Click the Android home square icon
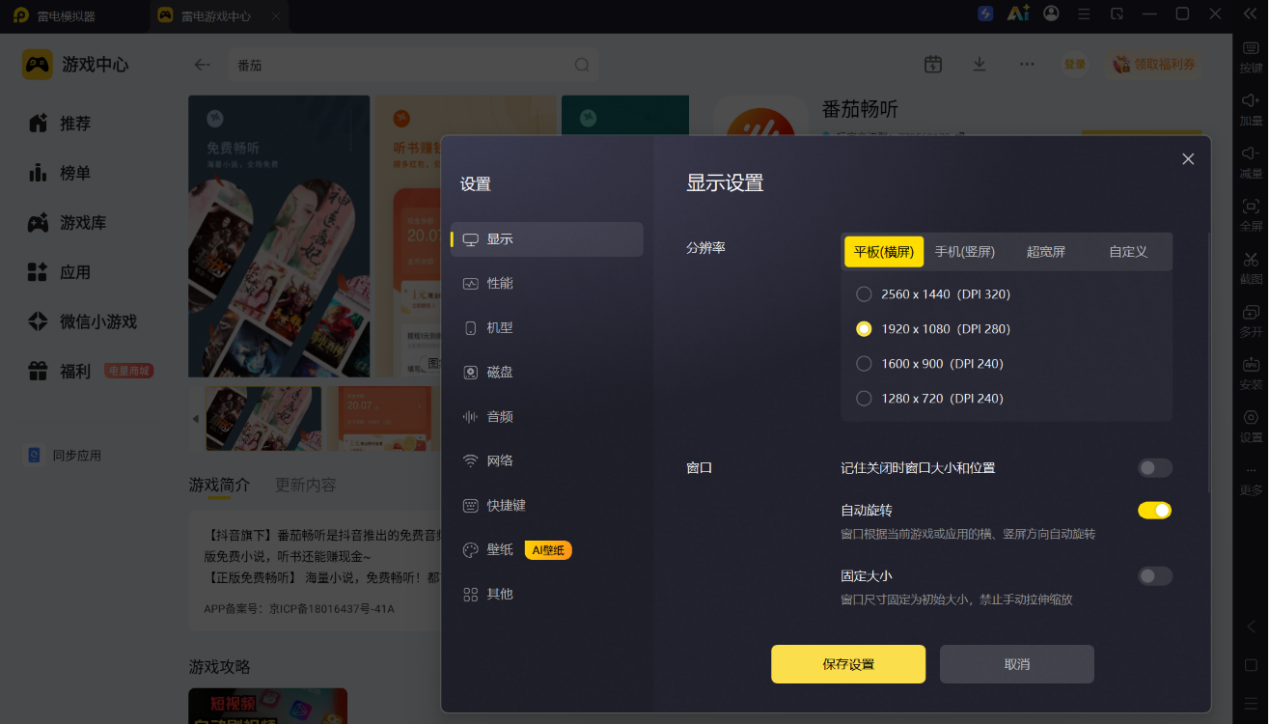This screenshot has width=1269, height=724. (x=1251, y=665)
